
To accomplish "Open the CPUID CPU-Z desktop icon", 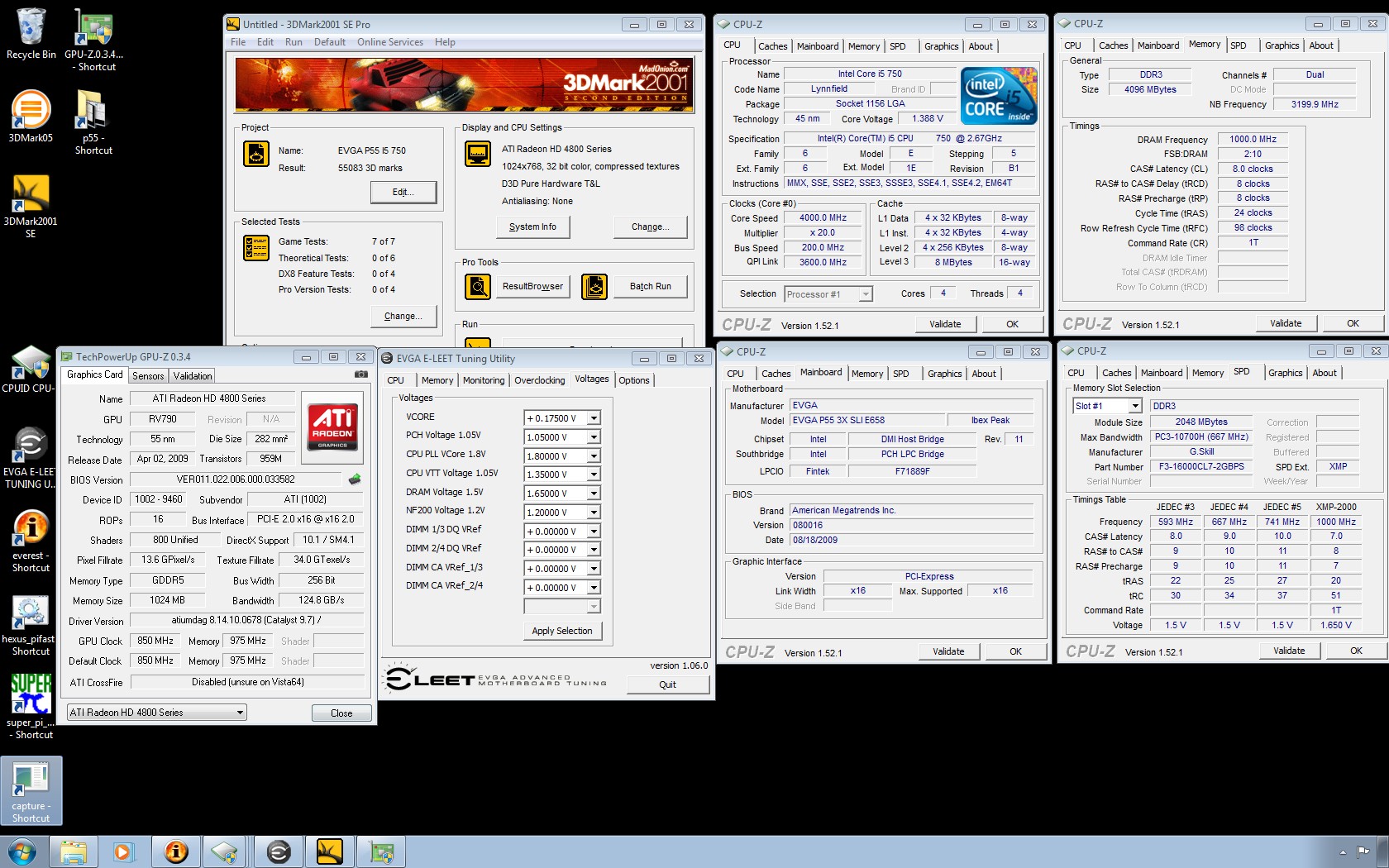I will (x=31, y=369).
